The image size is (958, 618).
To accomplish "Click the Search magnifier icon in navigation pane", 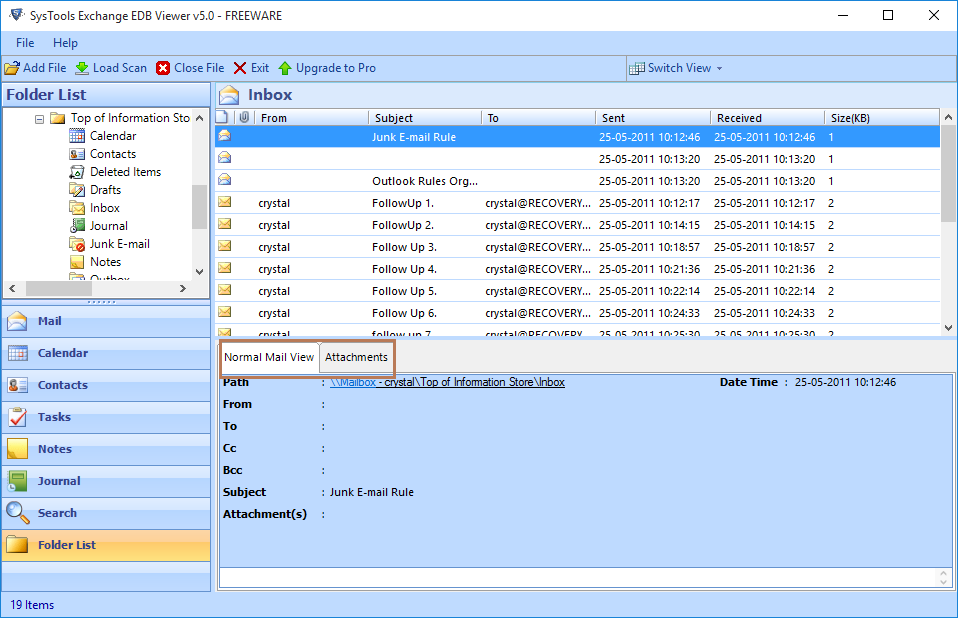I will coord(17,513).
